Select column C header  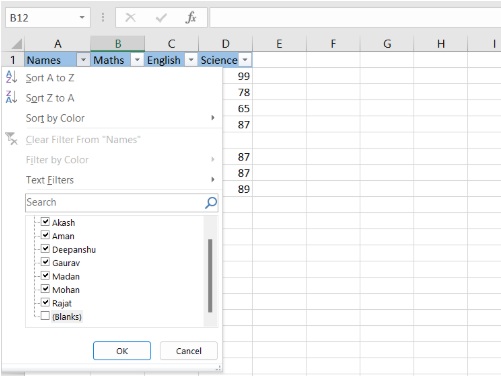(x=172, y=44)
